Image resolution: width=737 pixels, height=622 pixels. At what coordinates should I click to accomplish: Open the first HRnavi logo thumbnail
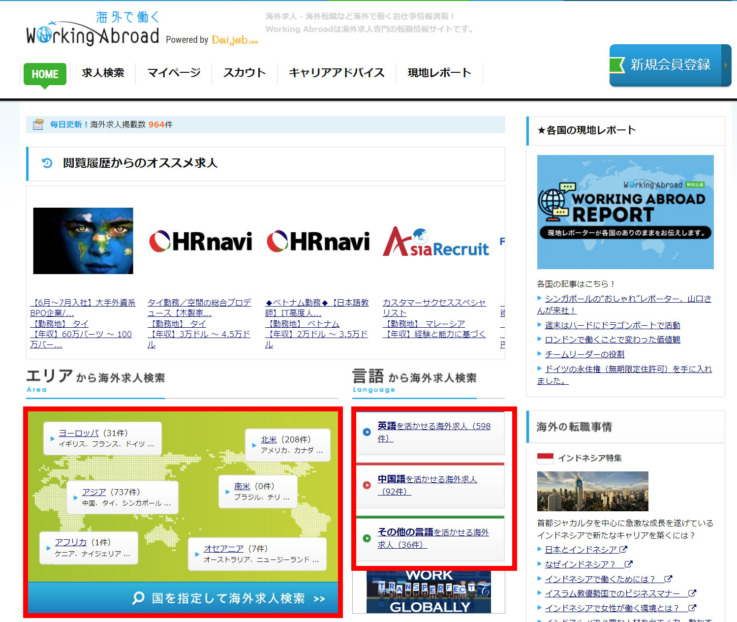pyautogui.click(x=201, y=242)
